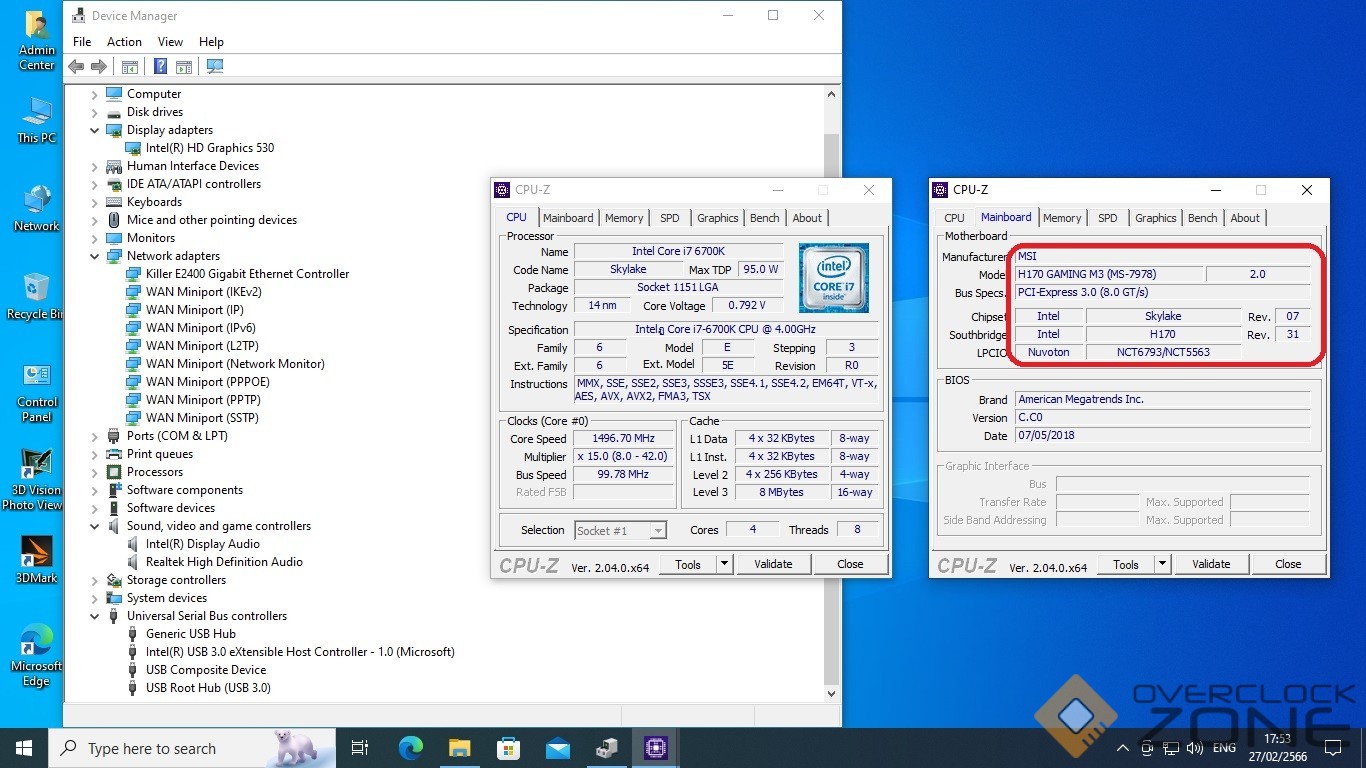Click Scan for hardware changes toolbar icon
This screenshot has width=1366, height=768.
coord(214,67)
